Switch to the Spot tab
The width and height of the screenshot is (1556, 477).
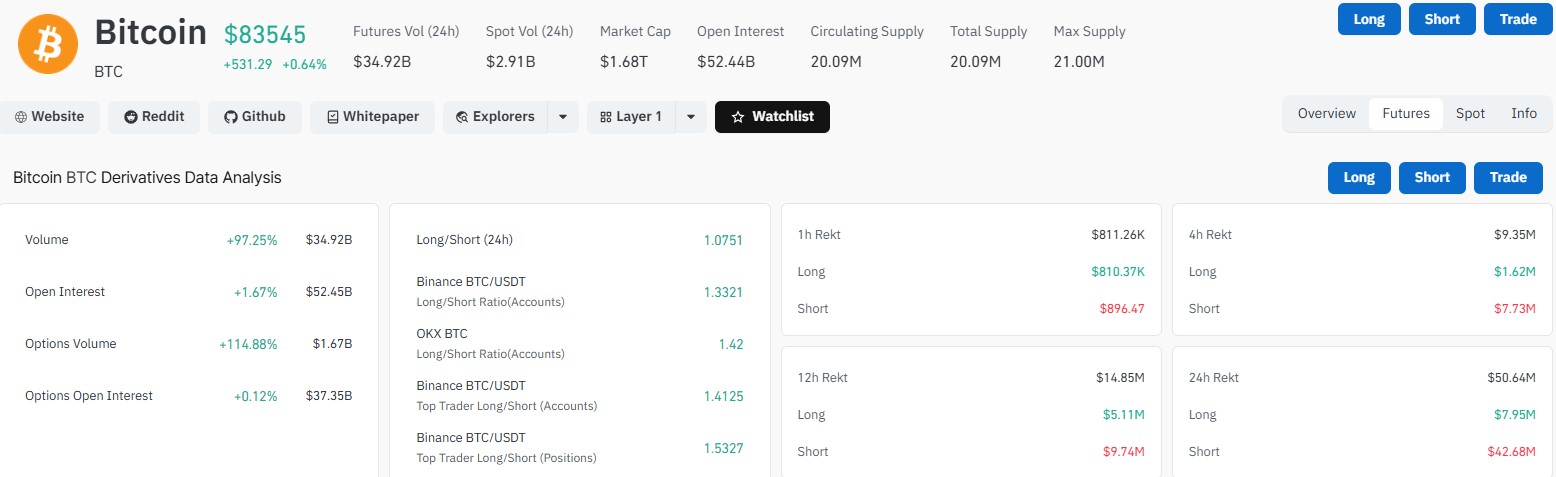[1470, 114]
